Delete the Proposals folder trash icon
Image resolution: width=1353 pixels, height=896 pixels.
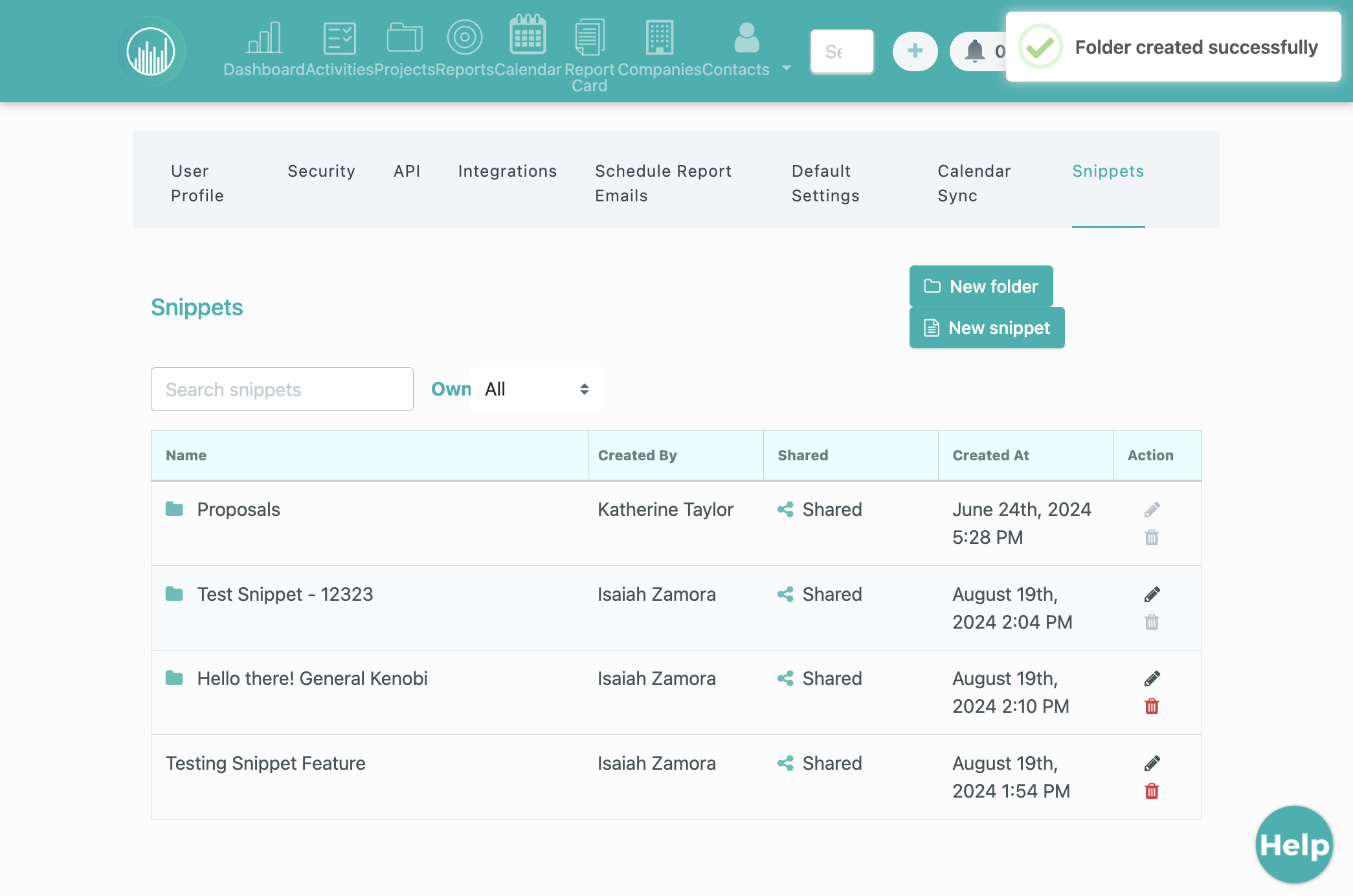[1152, 537]
